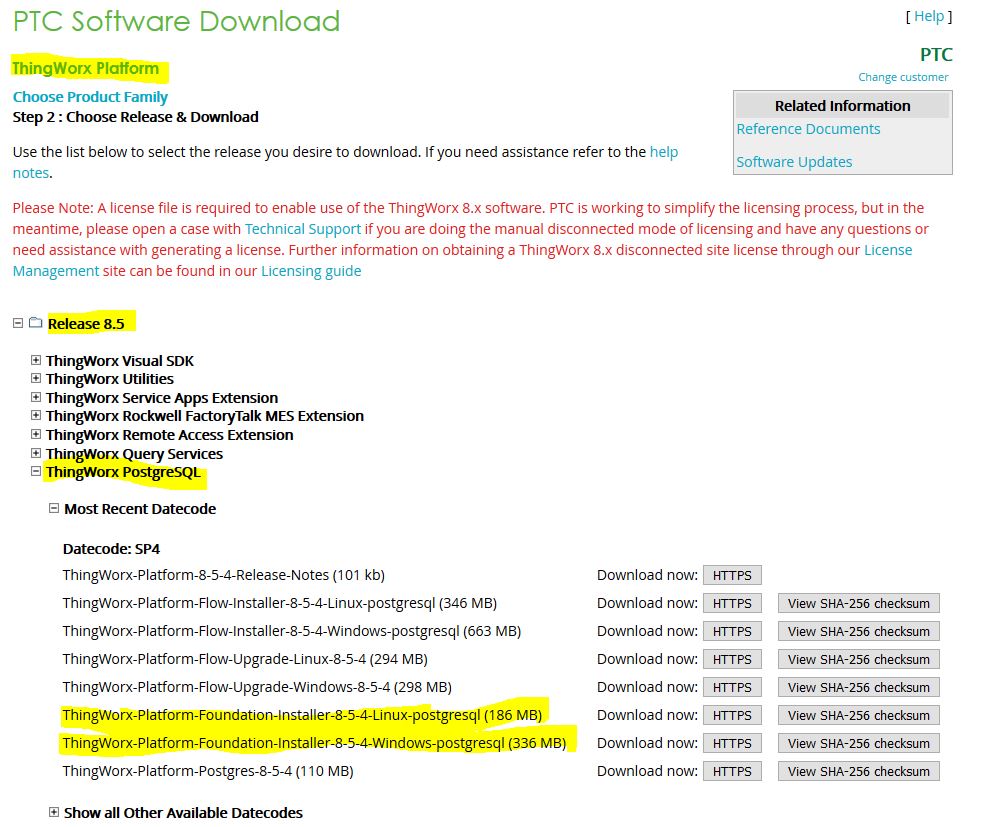Expand Show all Other Available Datecodes

pyautogui.click(x=53, y=812)
